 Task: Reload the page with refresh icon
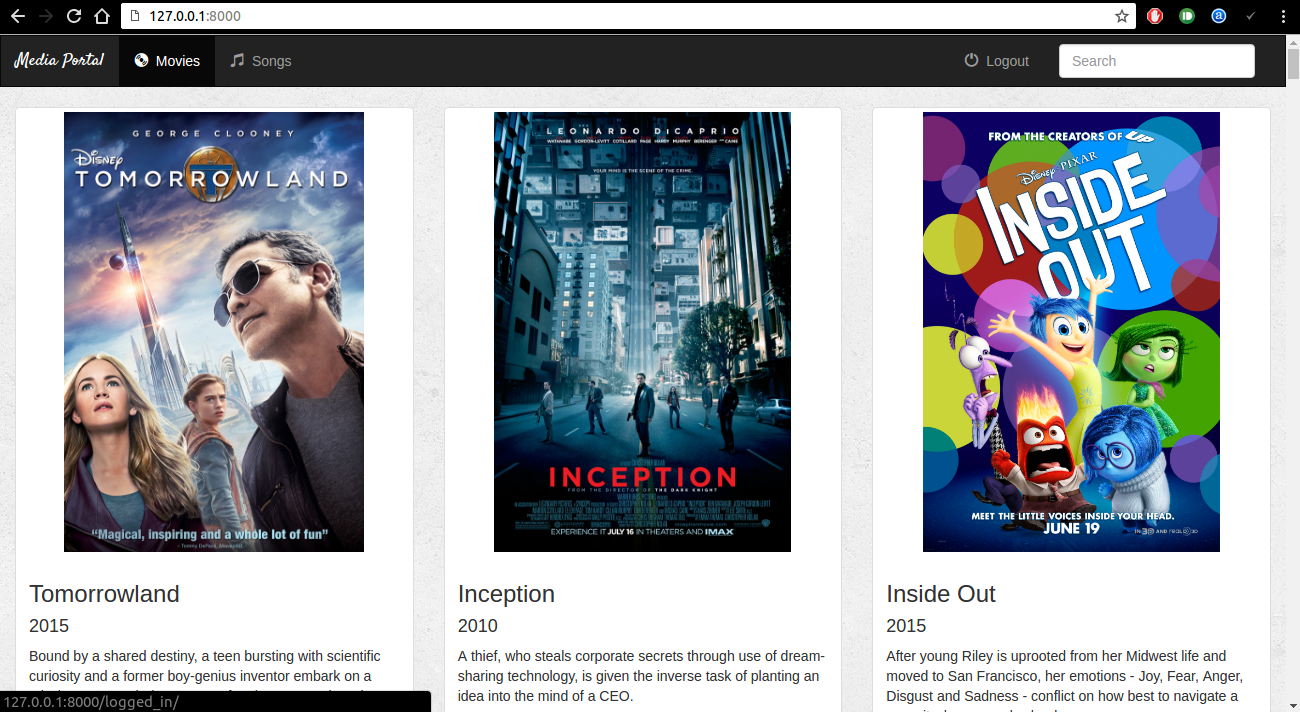pyautogui.click(x=73, y=16)
